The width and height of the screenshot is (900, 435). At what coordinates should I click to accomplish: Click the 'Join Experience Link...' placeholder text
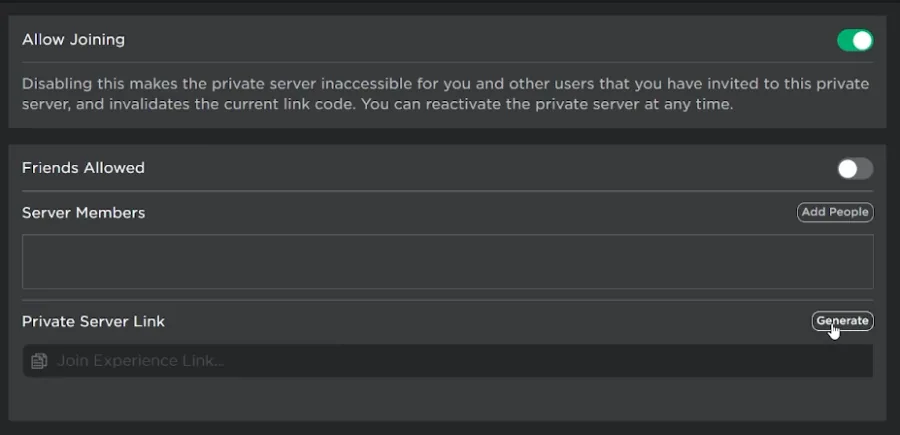[141, 361]
